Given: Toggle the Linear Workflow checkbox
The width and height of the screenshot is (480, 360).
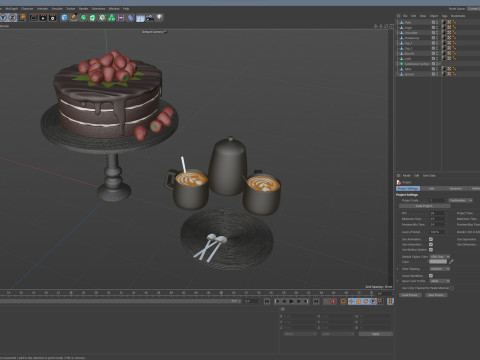Looking at the screenshot, I should coord(431,276).
